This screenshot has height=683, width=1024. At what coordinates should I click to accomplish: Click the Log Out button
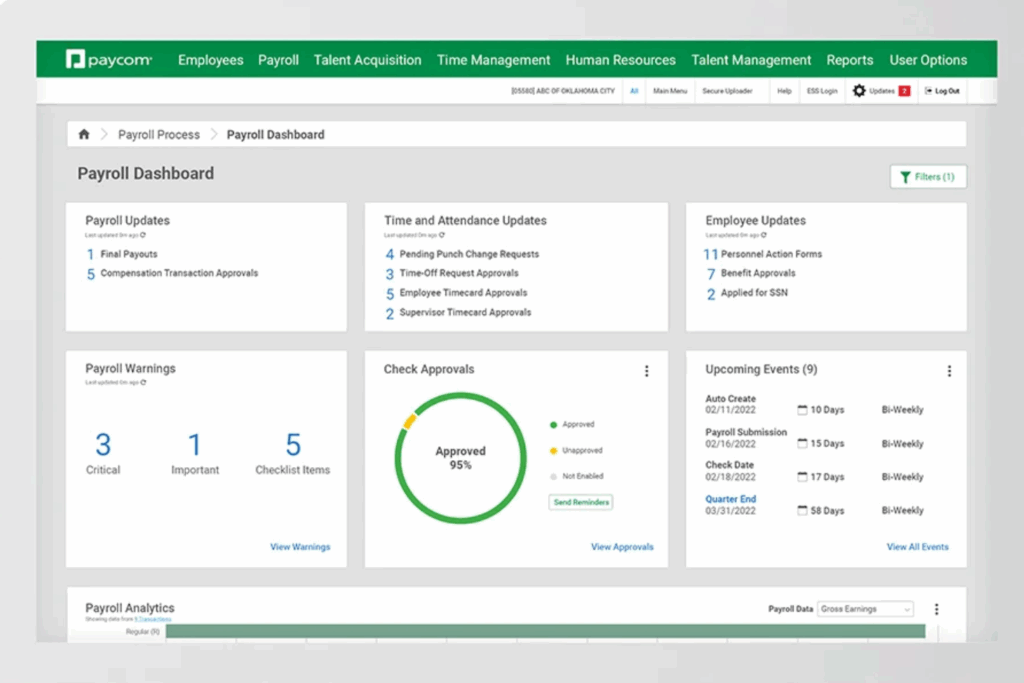coord(942,91)
